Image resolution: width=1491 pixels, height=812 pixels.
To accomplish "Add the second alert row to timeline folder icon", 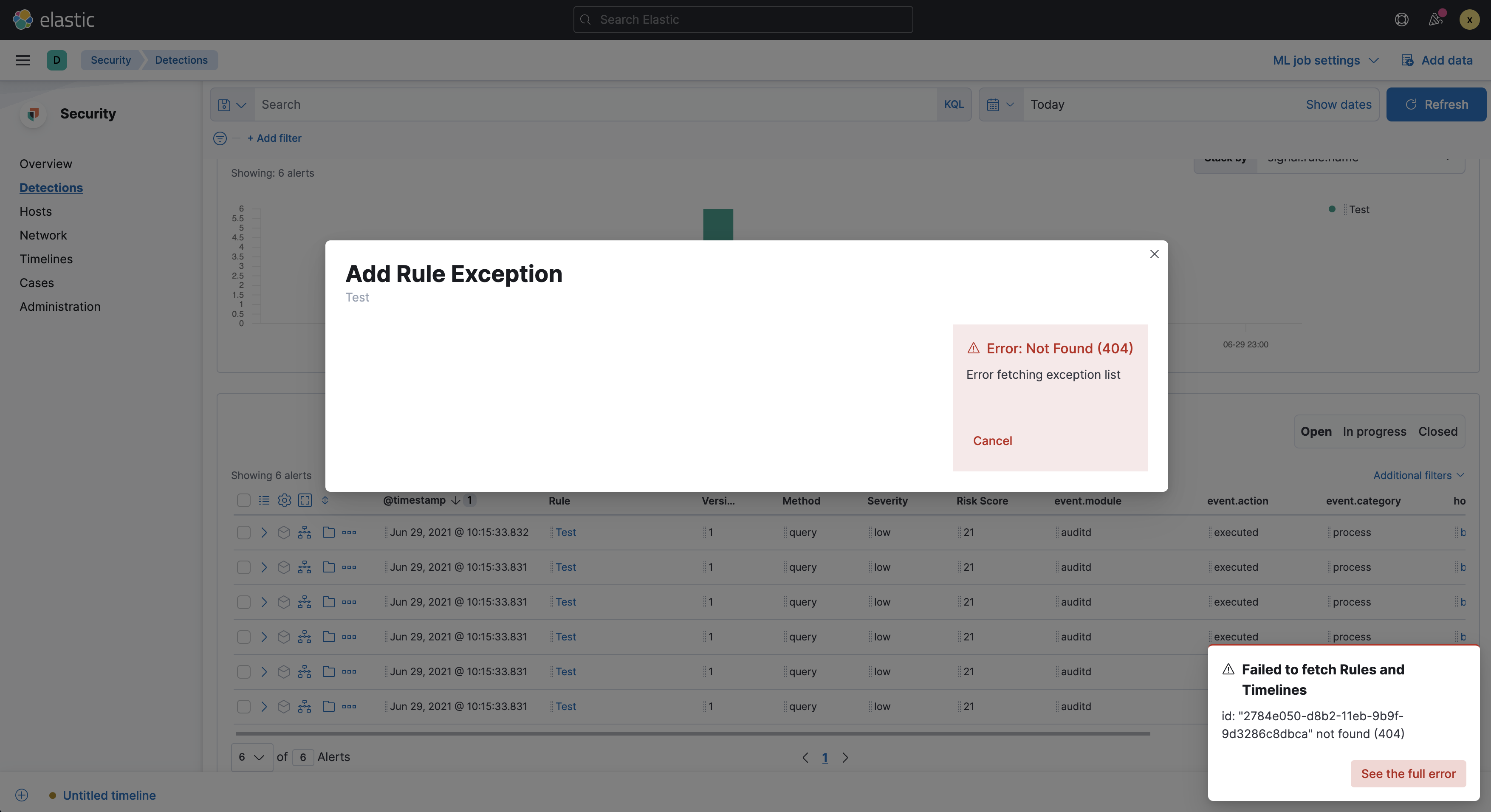I will (328, 567).
